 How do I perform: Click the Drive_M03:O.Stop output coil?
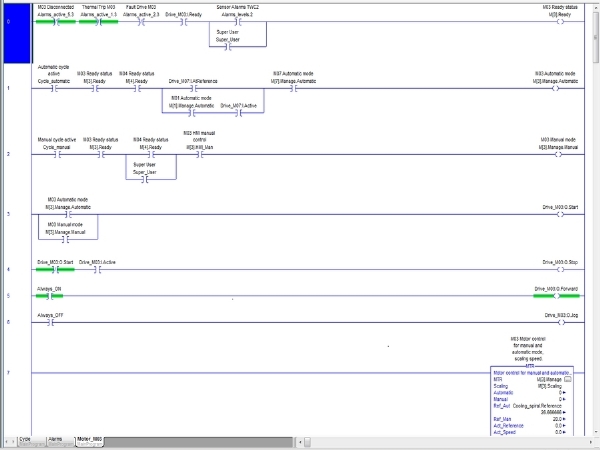point(561,270)
